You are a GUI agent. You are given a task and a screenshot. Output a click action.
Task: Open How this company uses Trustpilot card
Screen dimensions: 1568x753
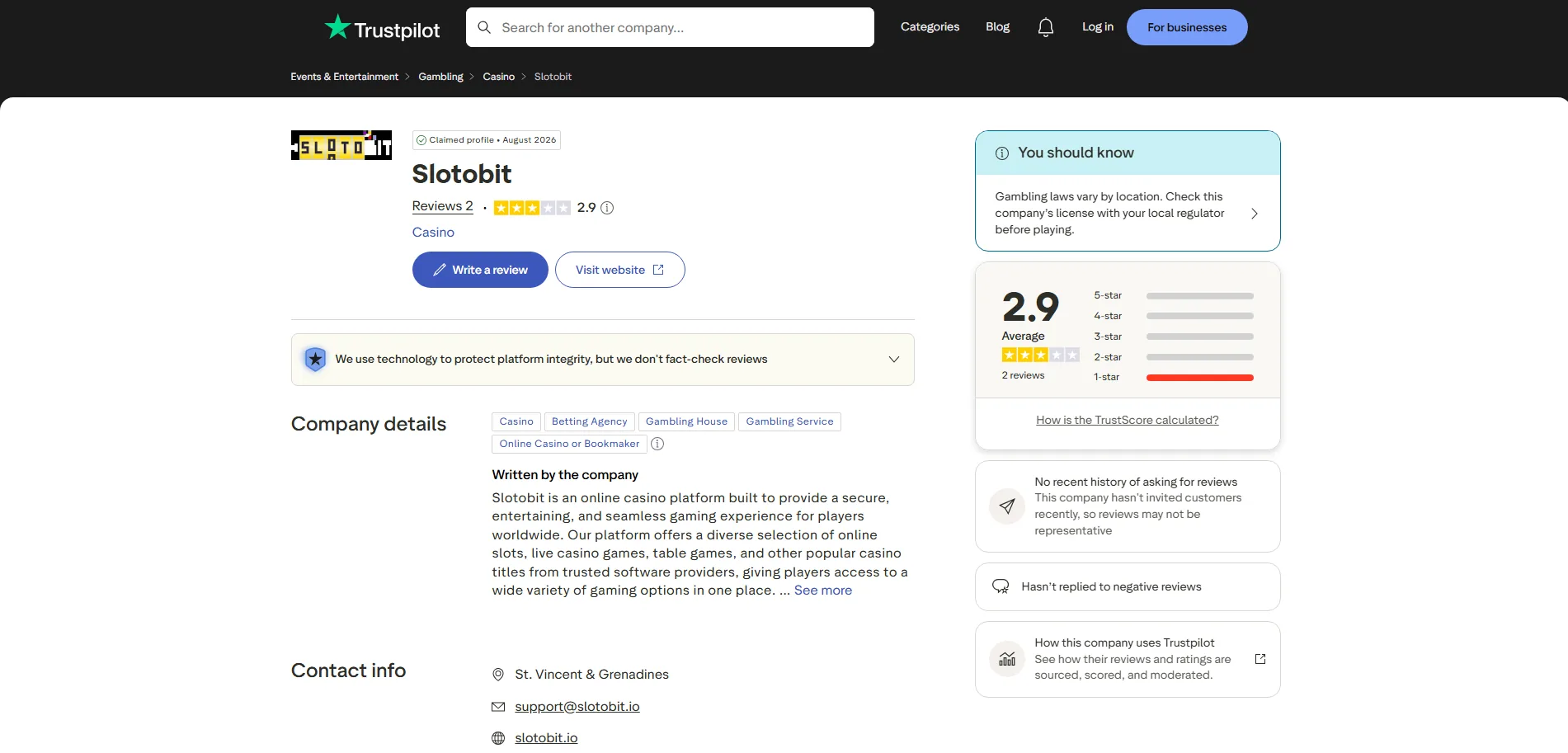(x=1128, y=659)
